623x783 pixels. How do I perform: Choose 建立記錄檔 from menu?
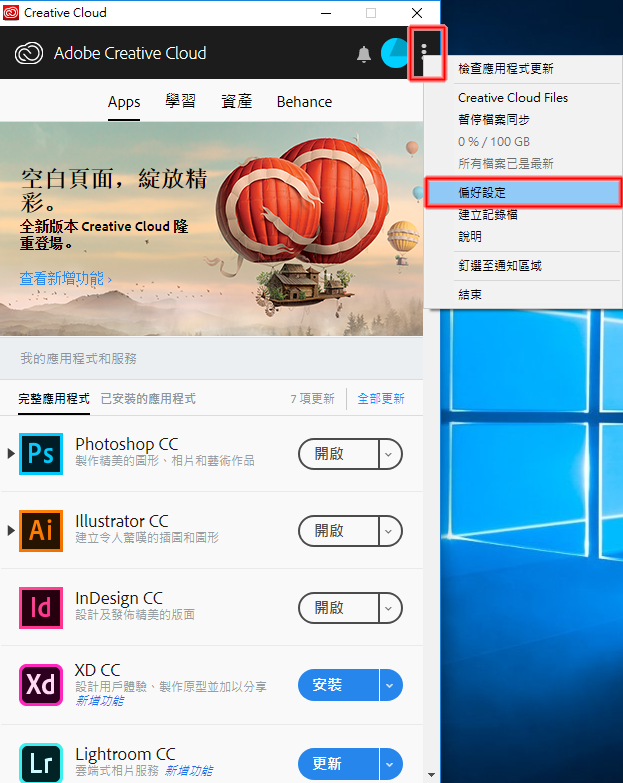tap(522, 215)
